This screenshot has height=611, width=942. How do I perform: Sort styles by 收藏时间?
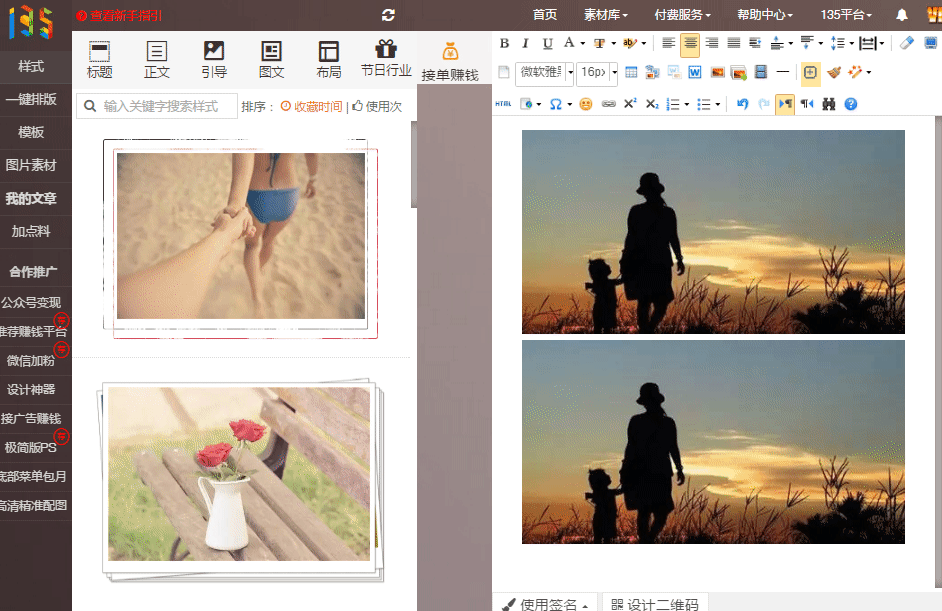coord(312,106)
